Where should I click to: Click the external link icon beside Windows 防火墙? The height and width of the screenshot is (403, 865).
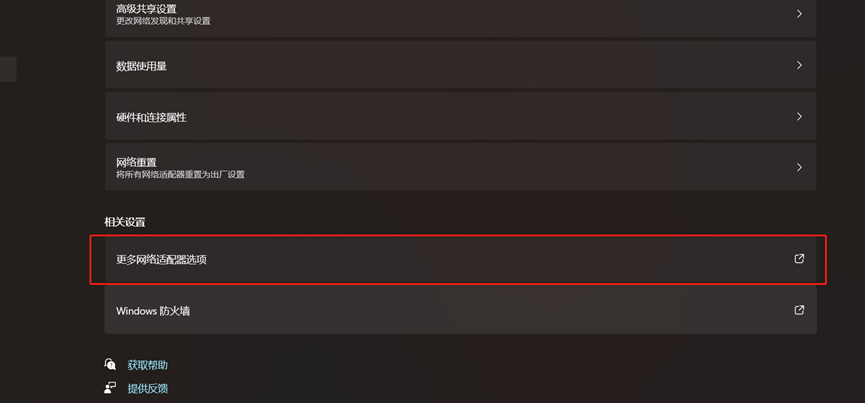pyautogui.click(x=799, y=310)
